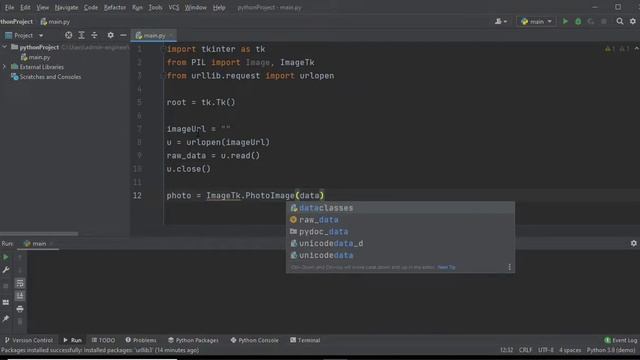Open the Run menu

pos(137,7)
